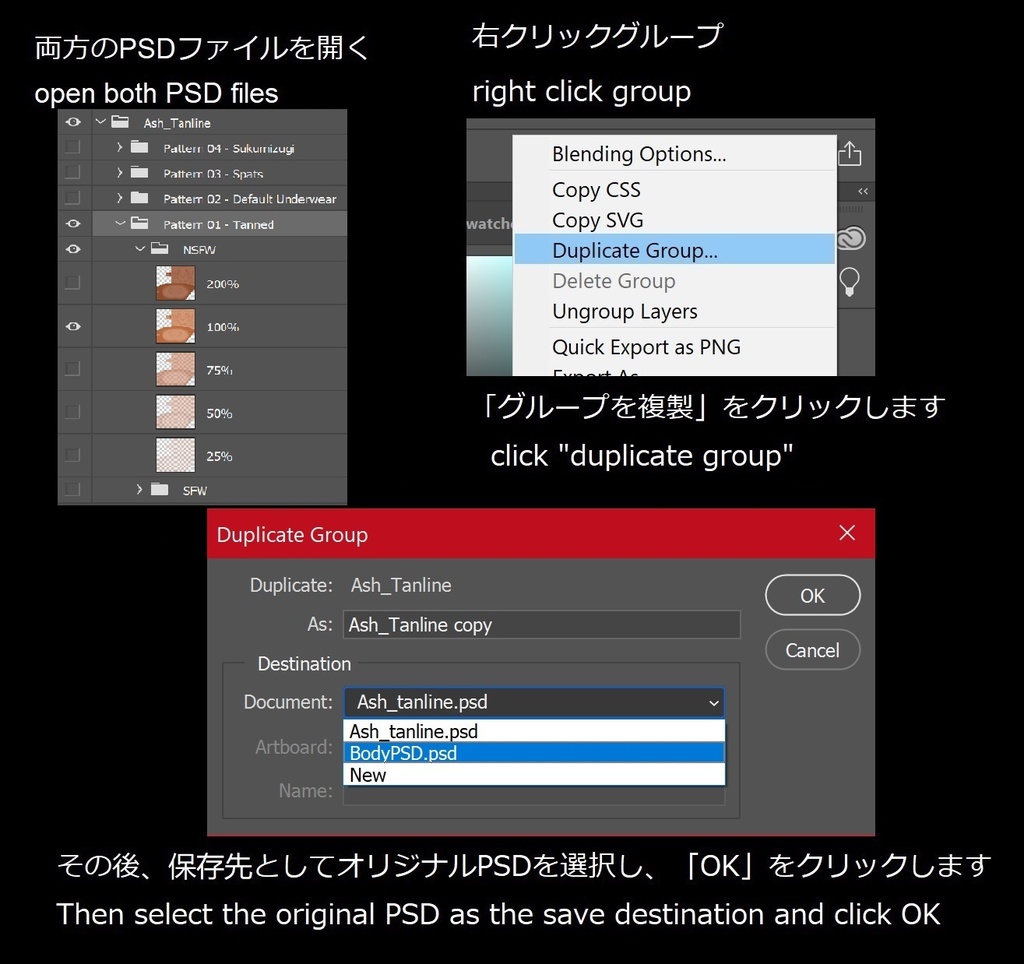This screenshot has height=964, width=1024.
Task: Click OK in the Duplicate Group dialog
Action: 811,595
